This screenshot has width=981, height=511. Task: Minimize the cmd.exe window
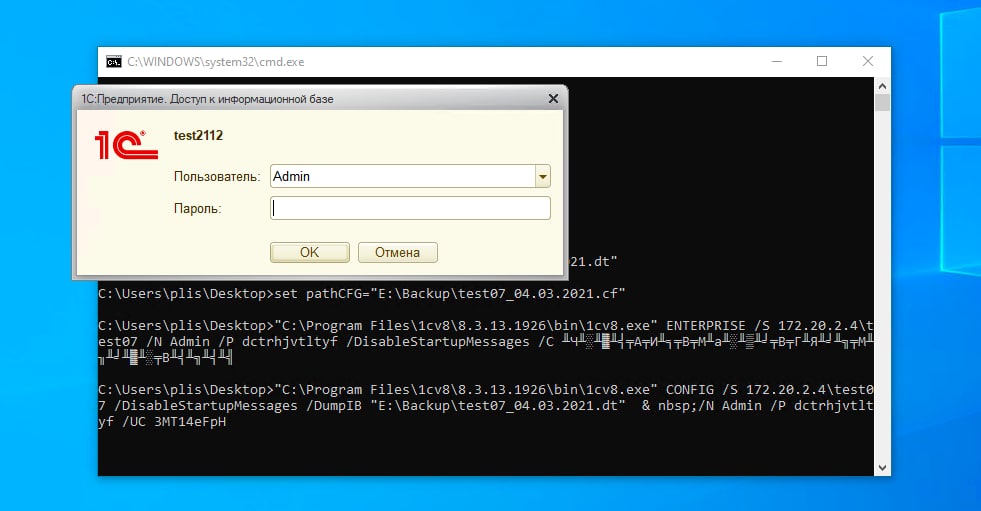(776, 61)
